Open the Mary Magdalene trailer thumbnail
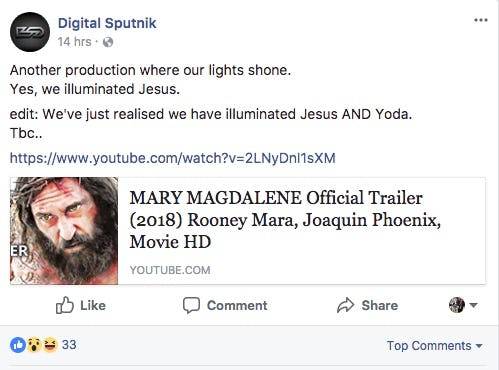The height and width of the screenshot is (370, 499). coord(64,231)
